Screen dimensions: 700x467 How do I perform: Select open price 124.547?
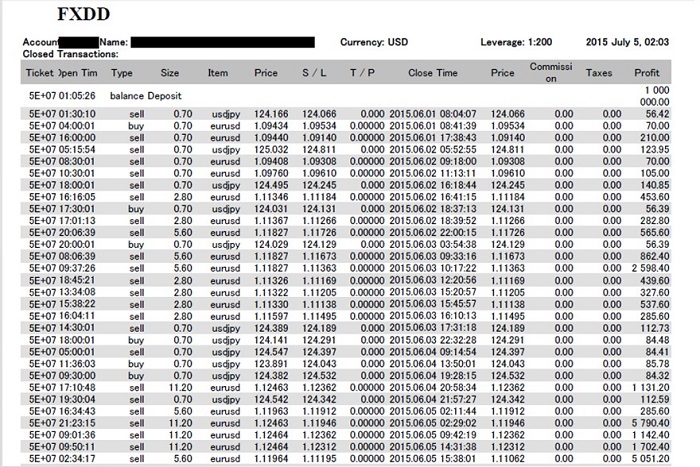271,352
